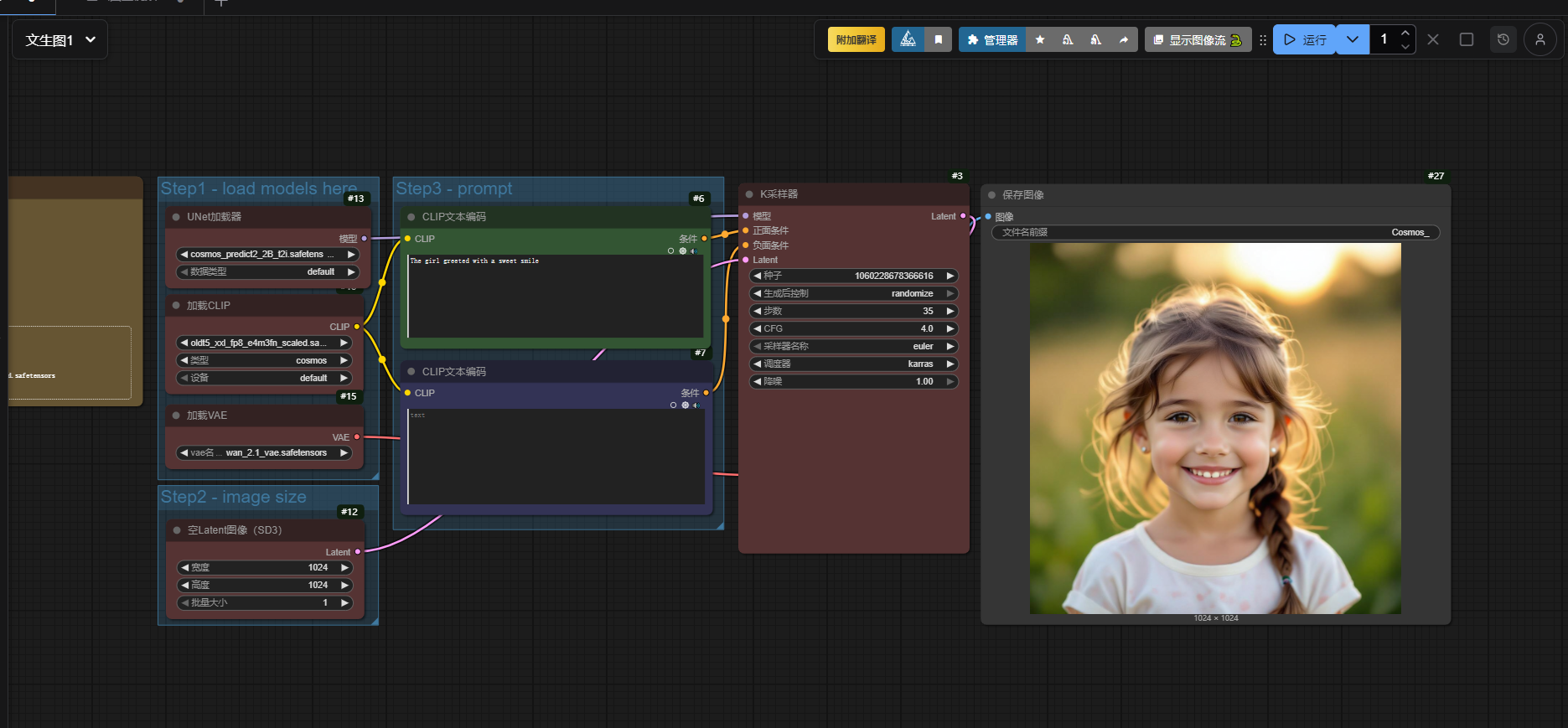Toggle collapse dot on the K采样器 node

(749, 194)
